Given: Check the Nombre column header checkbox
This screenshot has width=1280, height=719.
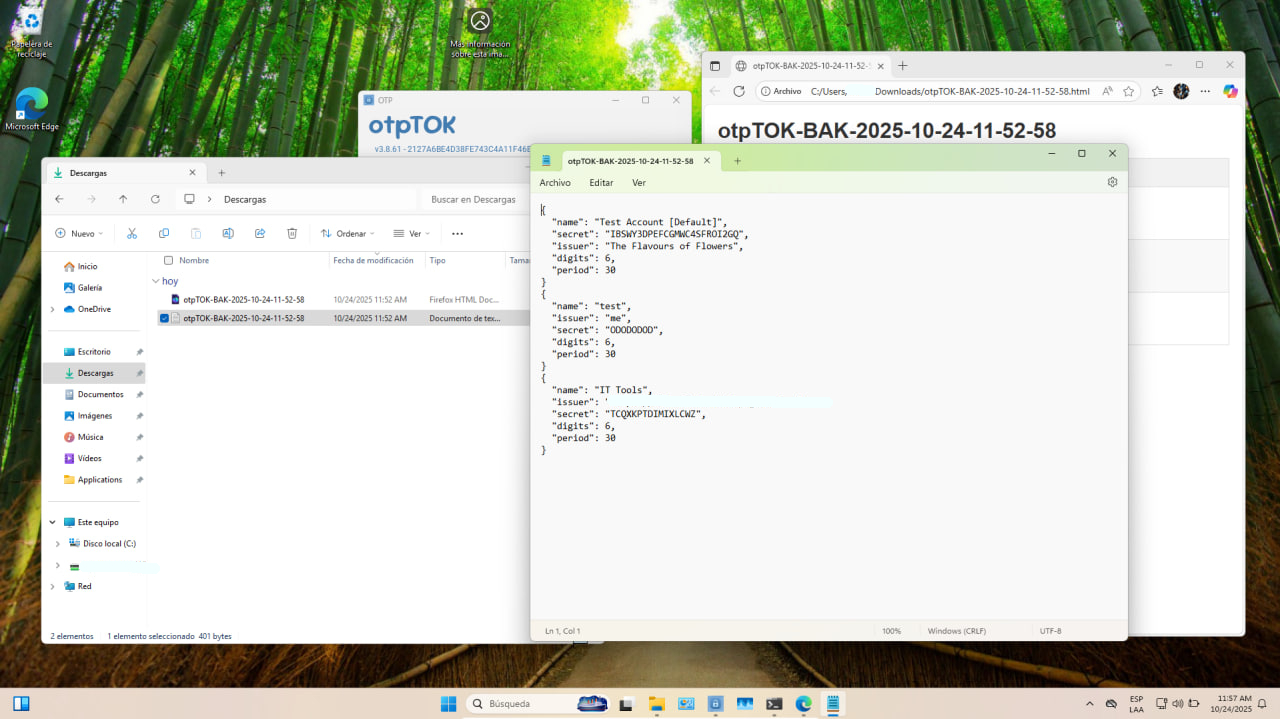Looking at the screenshot, I should [x=168, y=260].
